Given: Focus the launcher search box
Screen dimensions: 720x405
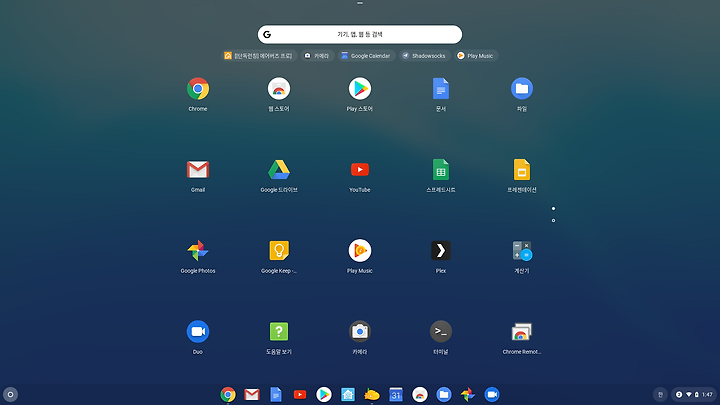Looking at the screenshot, I should pos(360,34).
